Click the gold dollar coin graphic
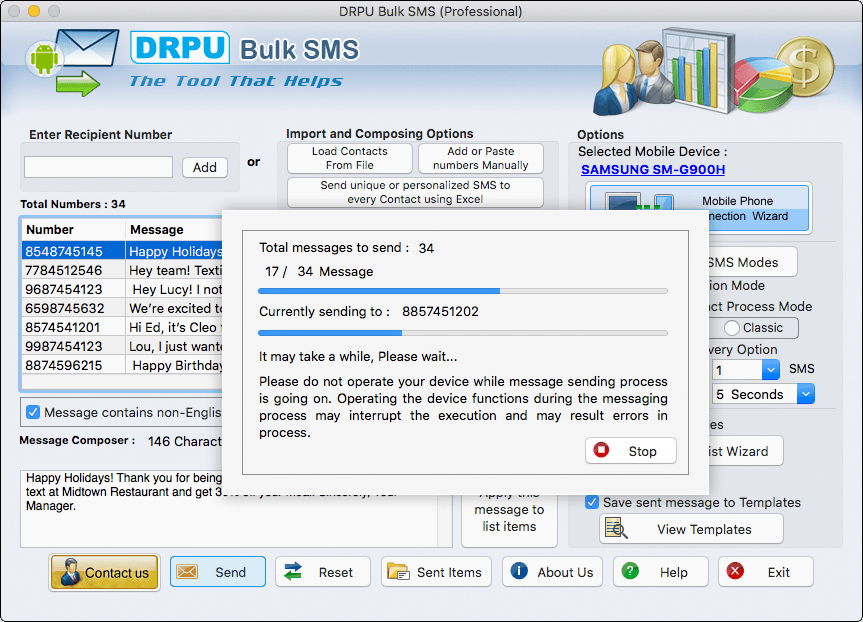The image size is (863, 622). pyautogui.click(x=805, y=68)
